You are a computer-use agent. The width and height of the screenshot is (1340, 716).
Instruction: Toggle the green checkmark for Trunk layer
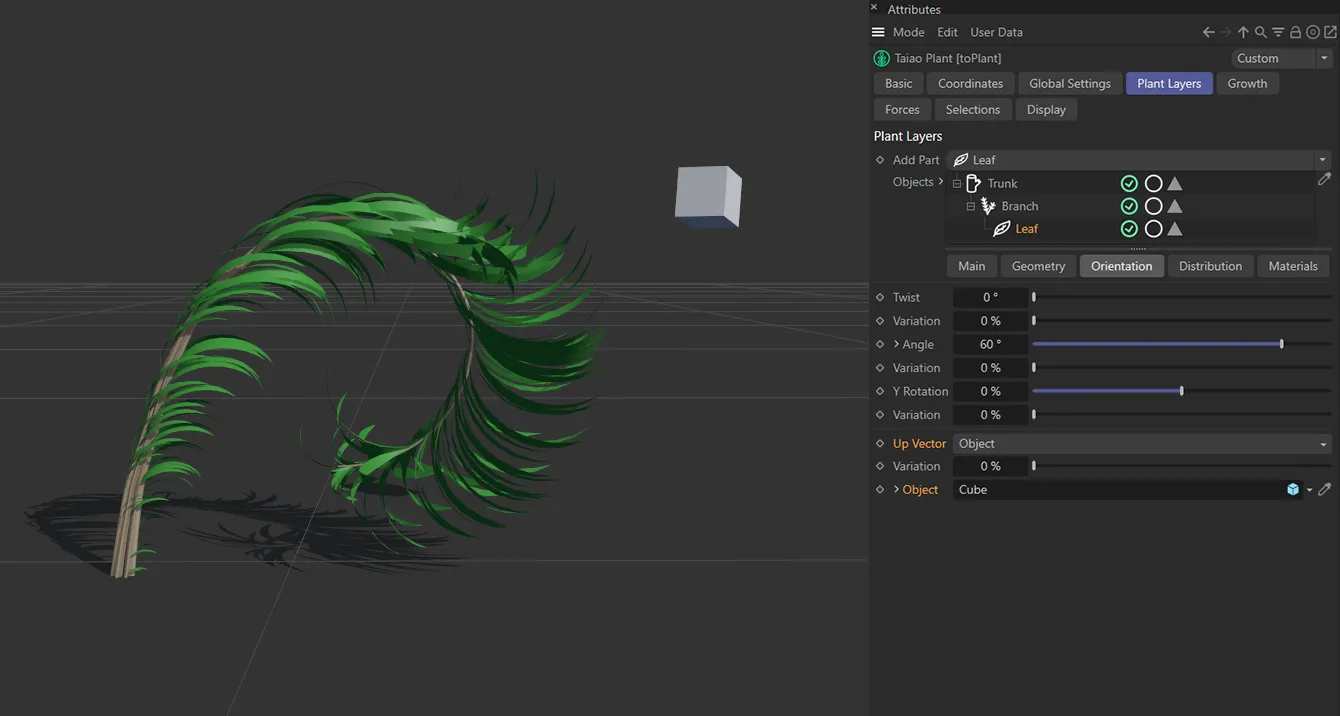[1129, 184]
